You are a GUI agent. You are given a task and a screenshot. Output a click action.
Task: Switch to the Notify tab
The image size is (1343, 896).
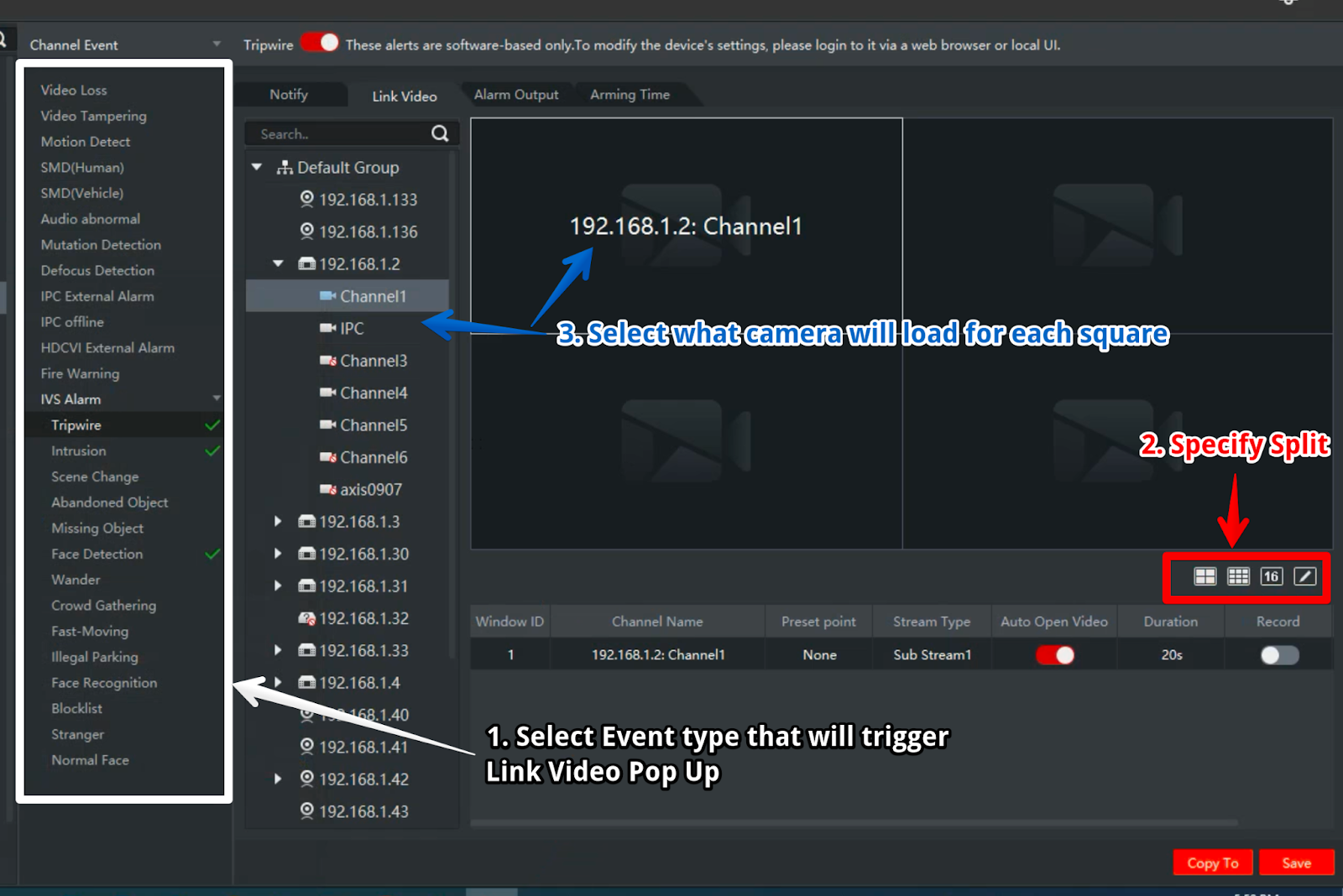(289, 95)
